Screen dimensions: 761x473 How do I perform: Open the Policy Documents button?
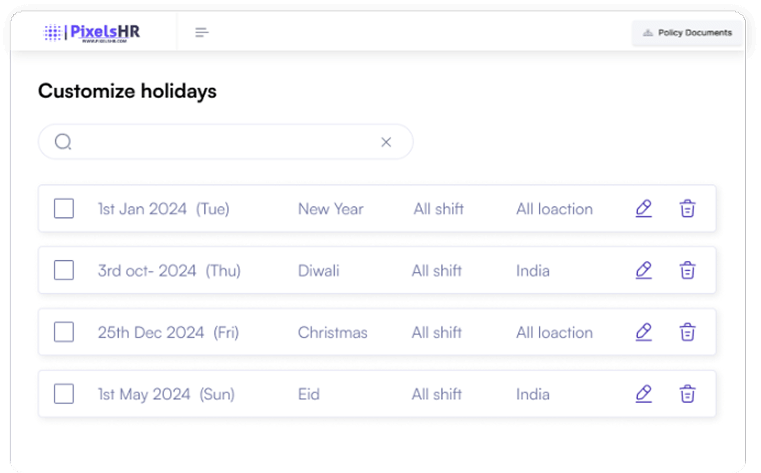click(688, 33)
